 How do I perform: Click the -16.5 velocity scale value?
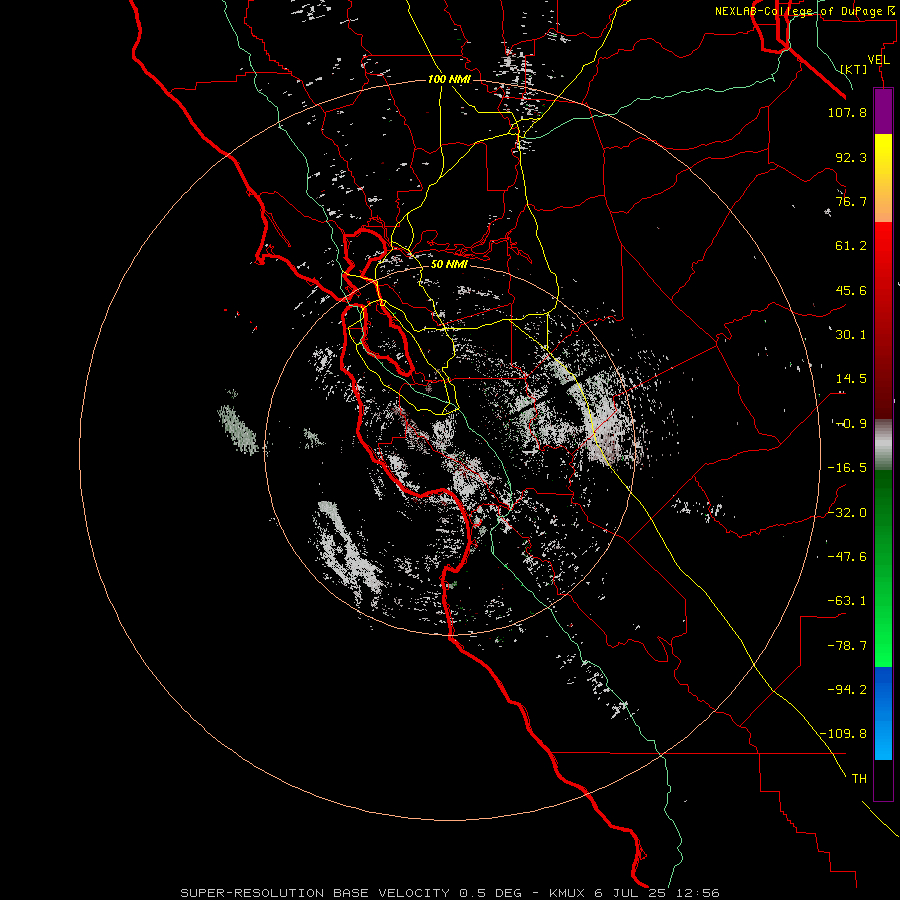click(x=847, y=468)
